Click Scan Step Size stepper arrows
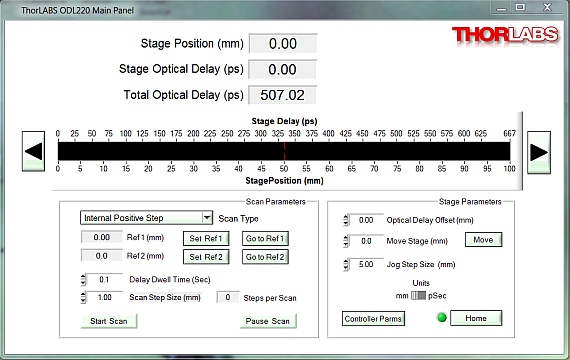The image size is (570, 360). [x=83, y=297]
